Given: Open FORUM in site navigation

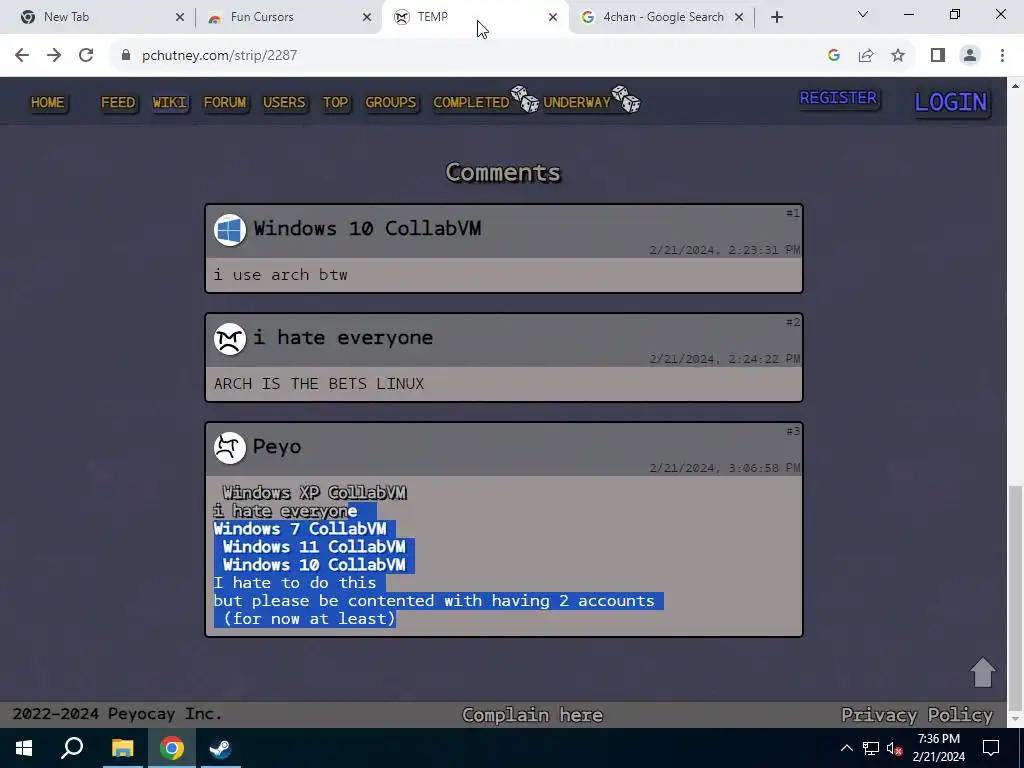Looking at the screenshot, I should (x=225, y=103).
